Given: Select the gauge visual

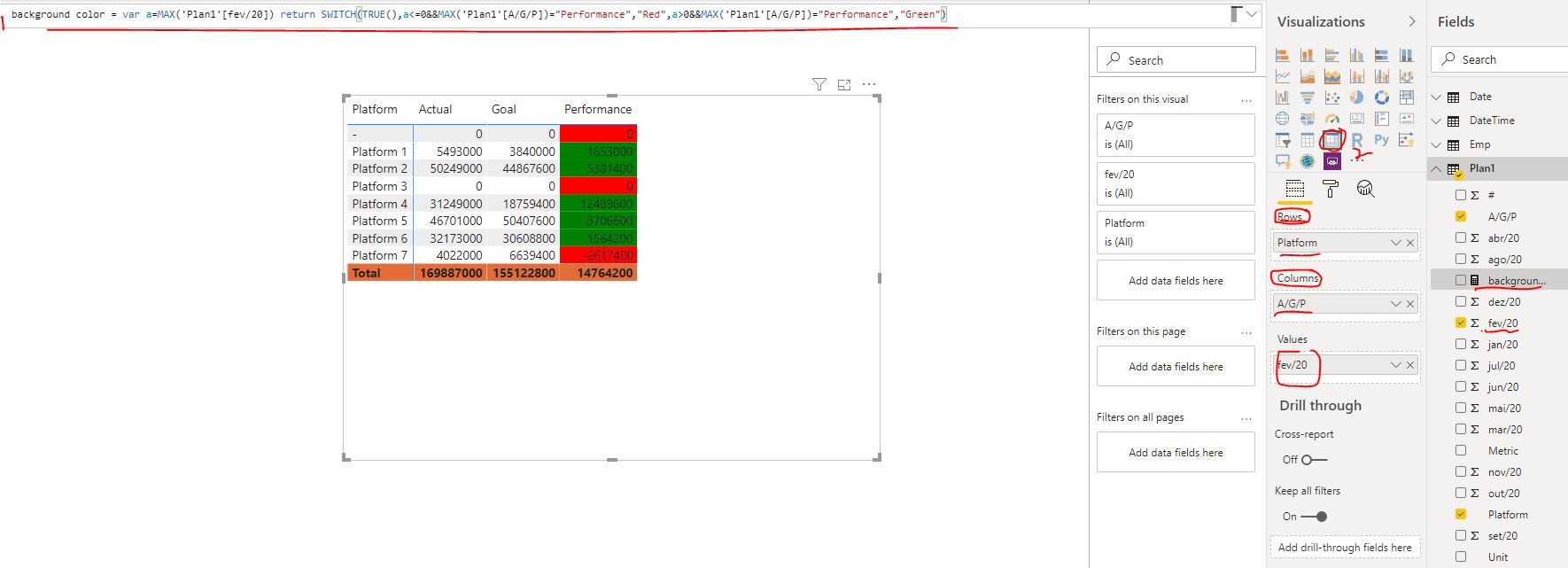Looking at the screenshot, I should click(x=1332, y=118).
